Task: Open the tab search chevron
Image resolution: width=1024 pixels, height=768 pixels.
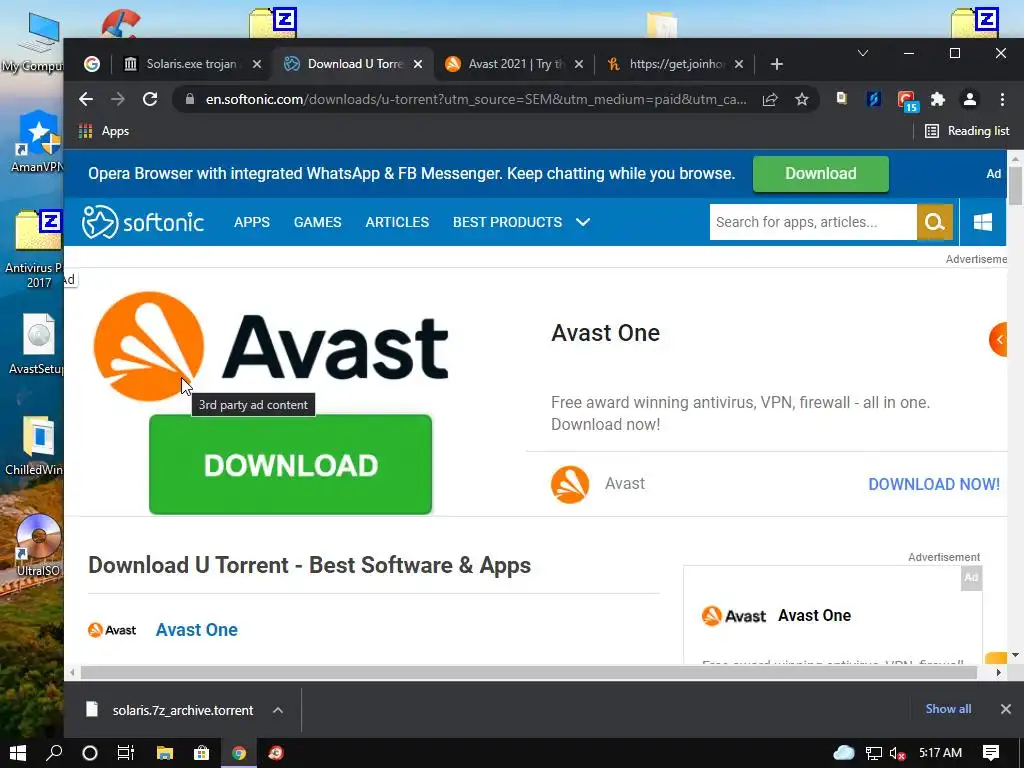Action: click(x=863, y=53)
